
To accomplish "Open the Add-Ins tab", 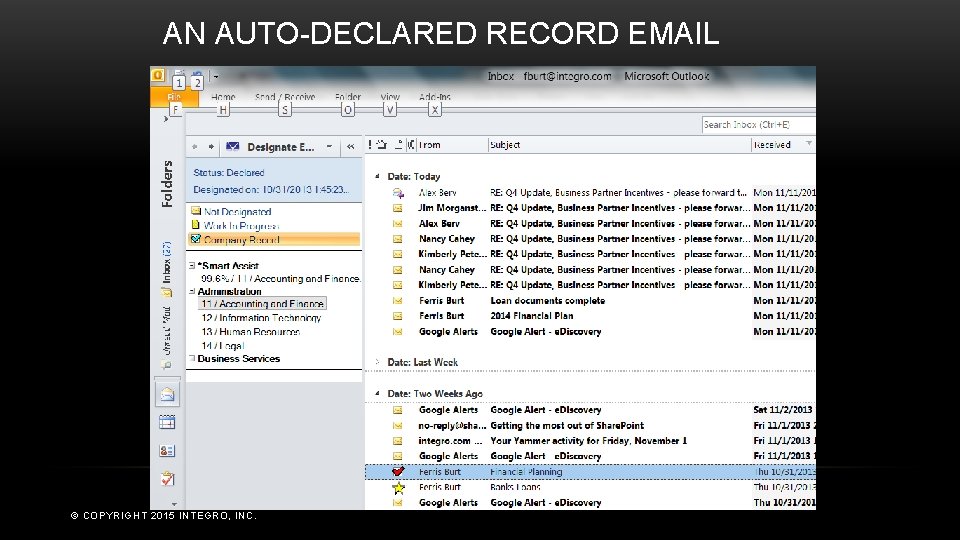I will tap(435, 97).
